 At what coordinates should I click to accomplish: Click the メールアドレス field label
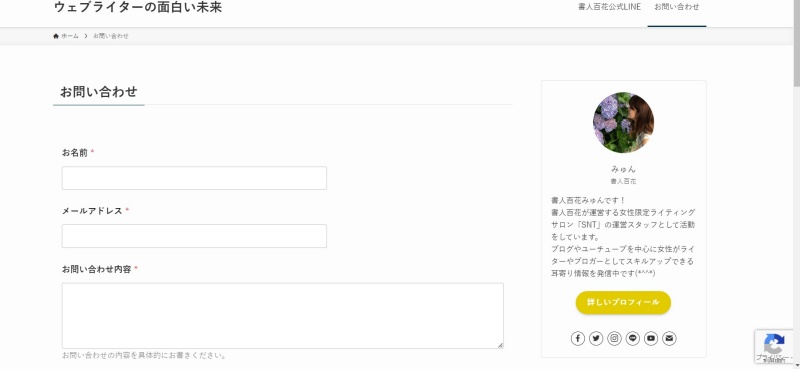pyautogui.click(x=92, y=211)
